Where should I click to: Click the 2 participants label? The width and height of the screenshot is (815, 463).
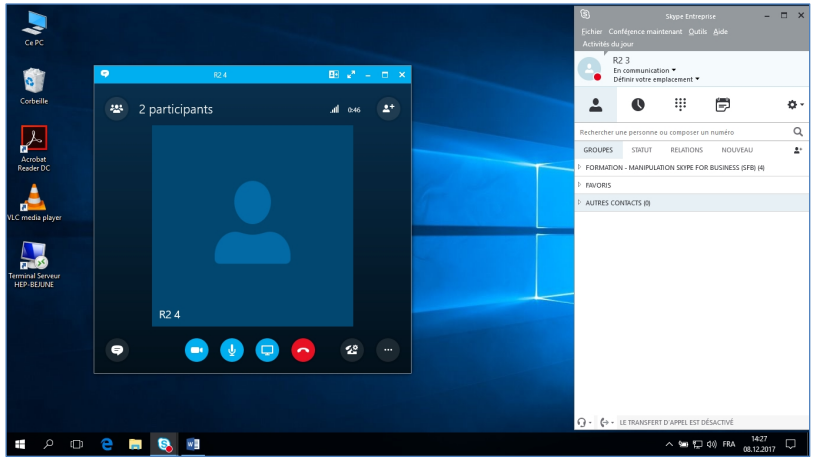tap(176, 109)
